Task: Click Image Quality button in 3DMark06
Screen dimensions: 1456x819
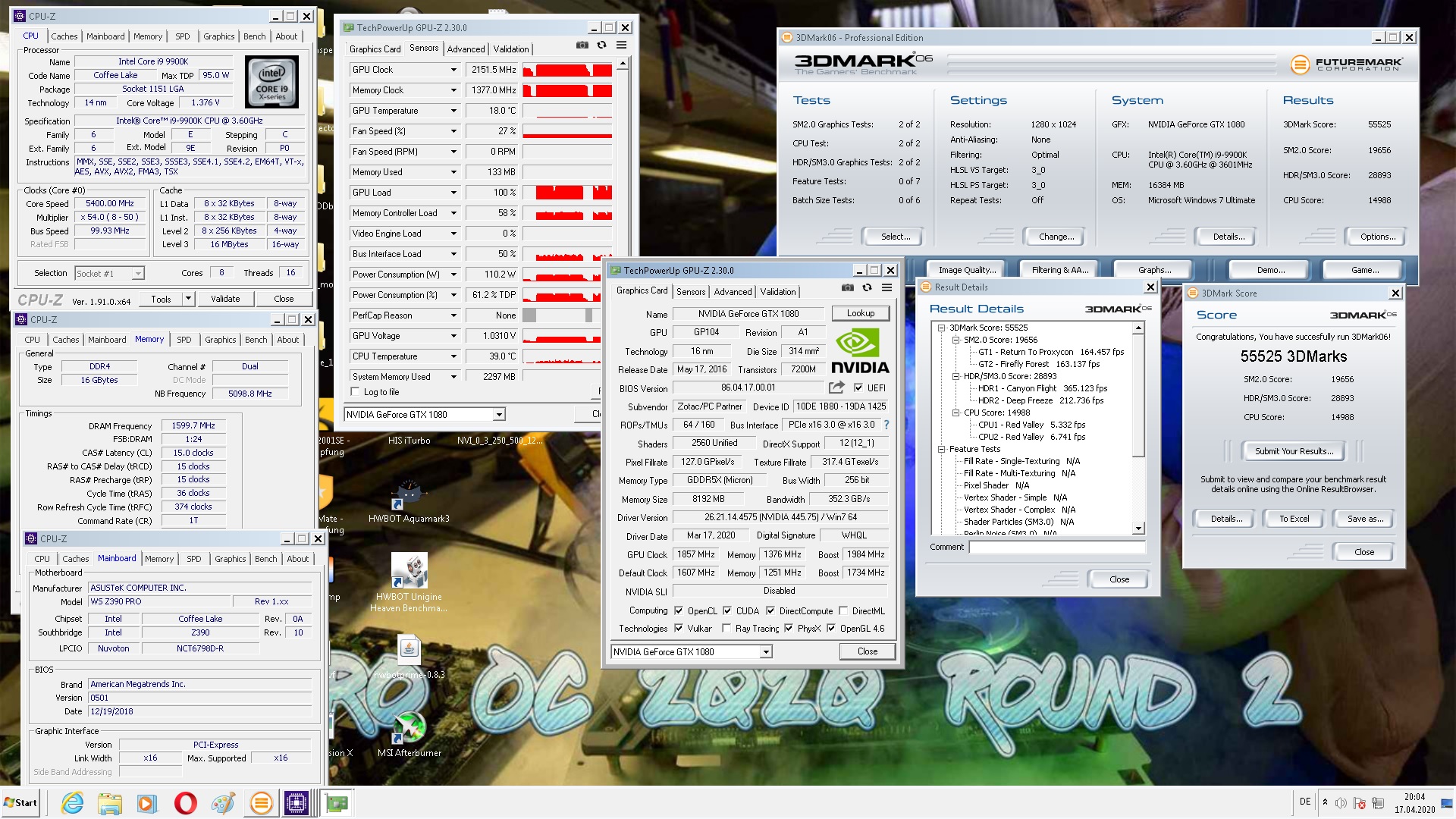Action: 967,270
